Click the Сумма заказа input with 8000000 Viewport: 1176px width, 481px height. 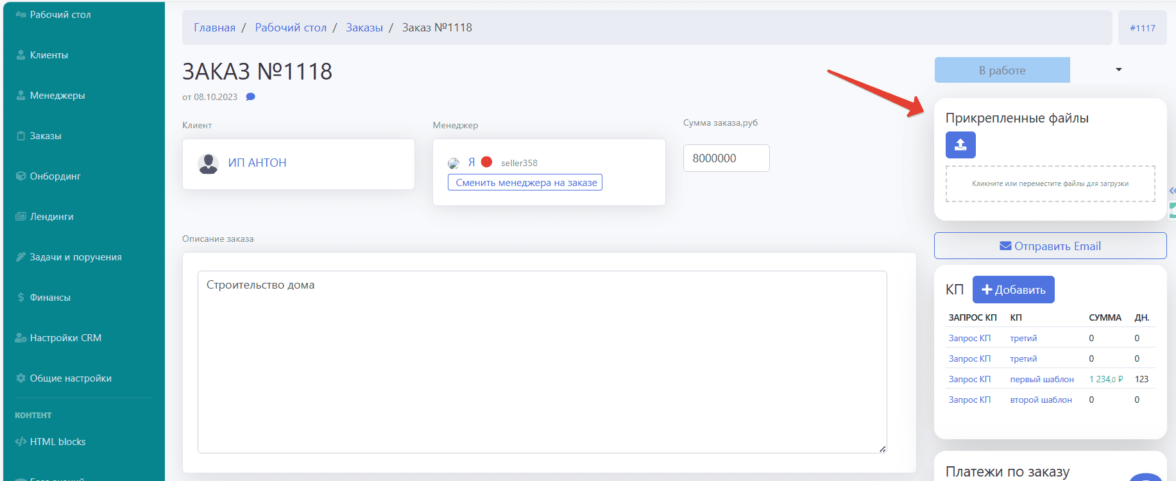tap(726, 158)
